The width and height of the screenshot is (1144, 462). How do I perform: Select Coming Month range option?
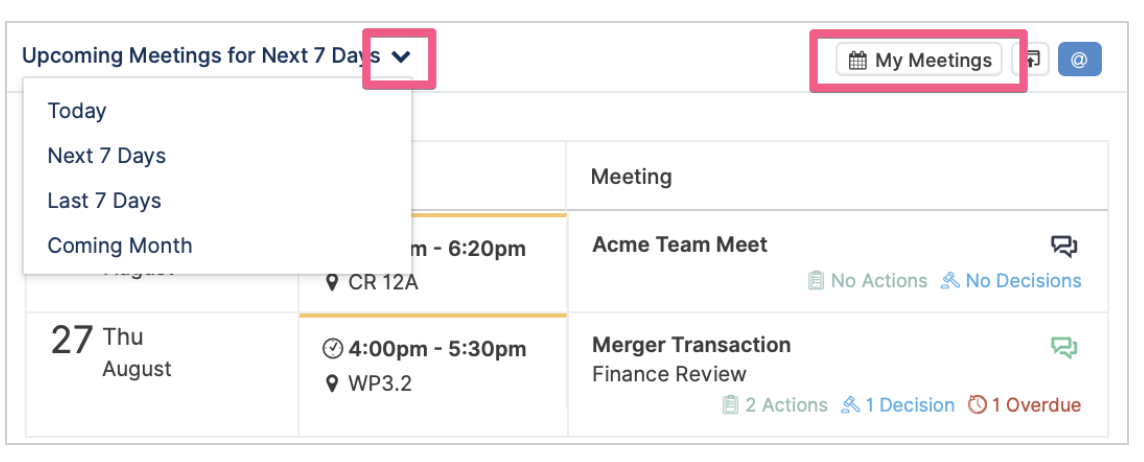pos(120,245)
